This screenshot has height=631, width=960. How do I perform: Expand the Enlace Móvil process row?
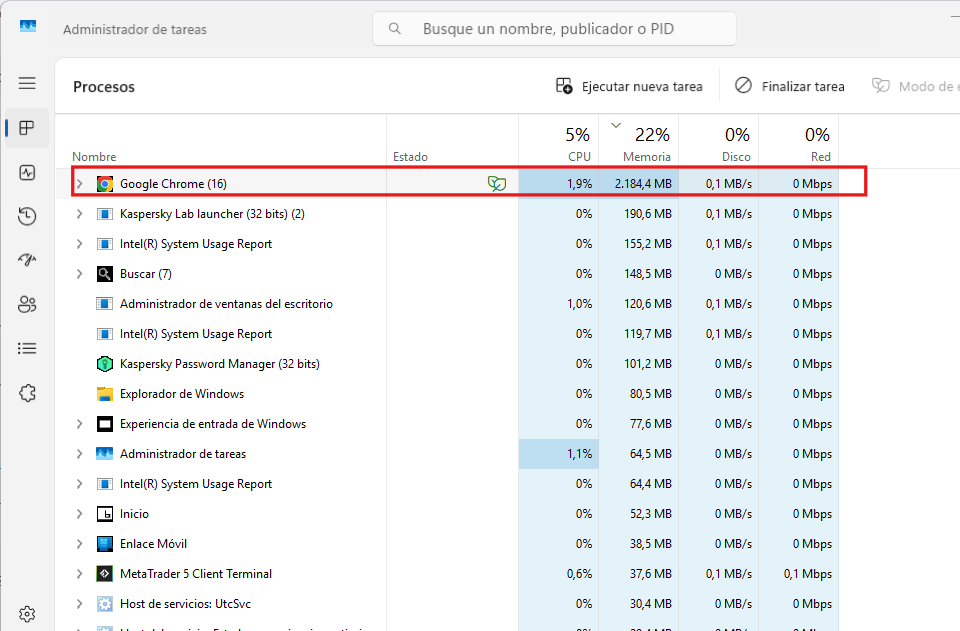tap(79, 543)
